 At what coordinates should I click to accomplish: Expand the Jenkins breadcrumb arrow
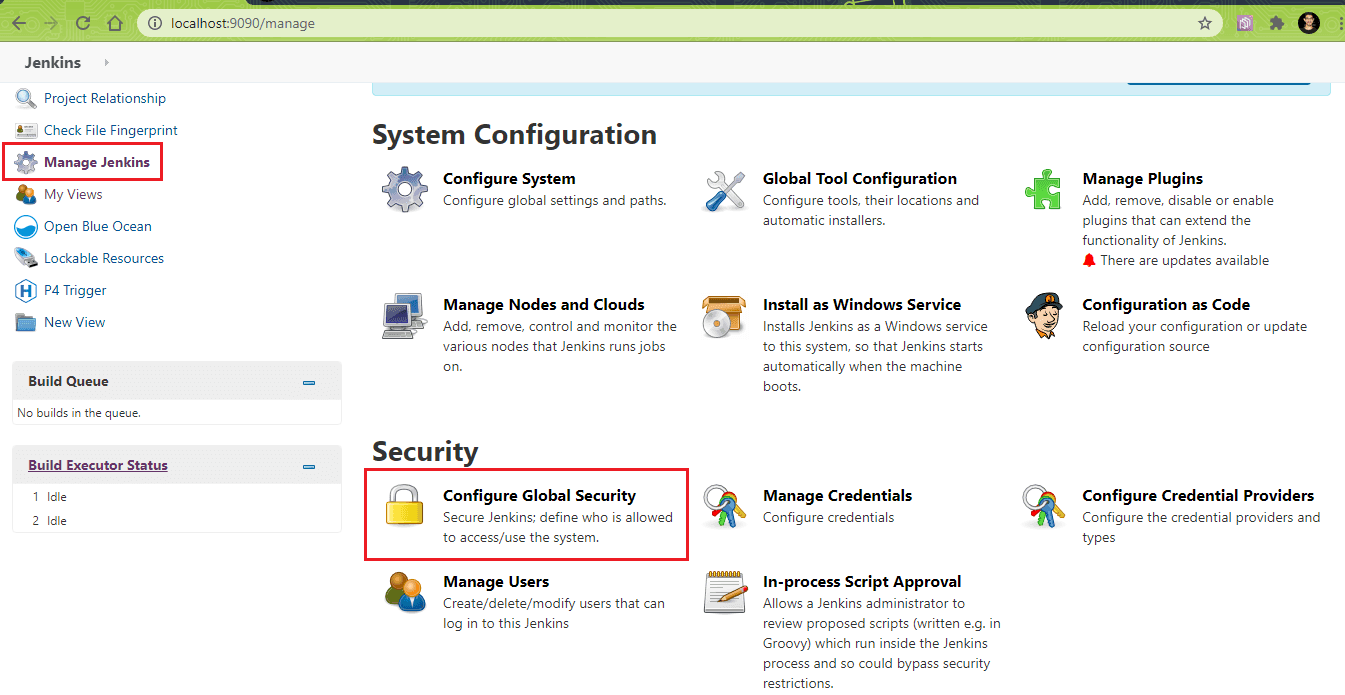(x=106, y=62)
